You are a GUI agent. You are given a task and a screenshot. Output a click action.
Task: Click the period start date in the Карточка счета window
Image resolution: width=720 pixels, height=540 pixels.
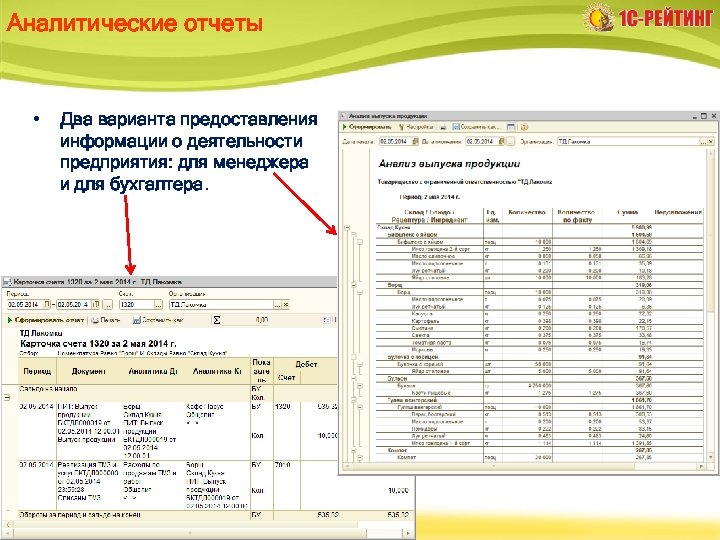tap(25, 304)
